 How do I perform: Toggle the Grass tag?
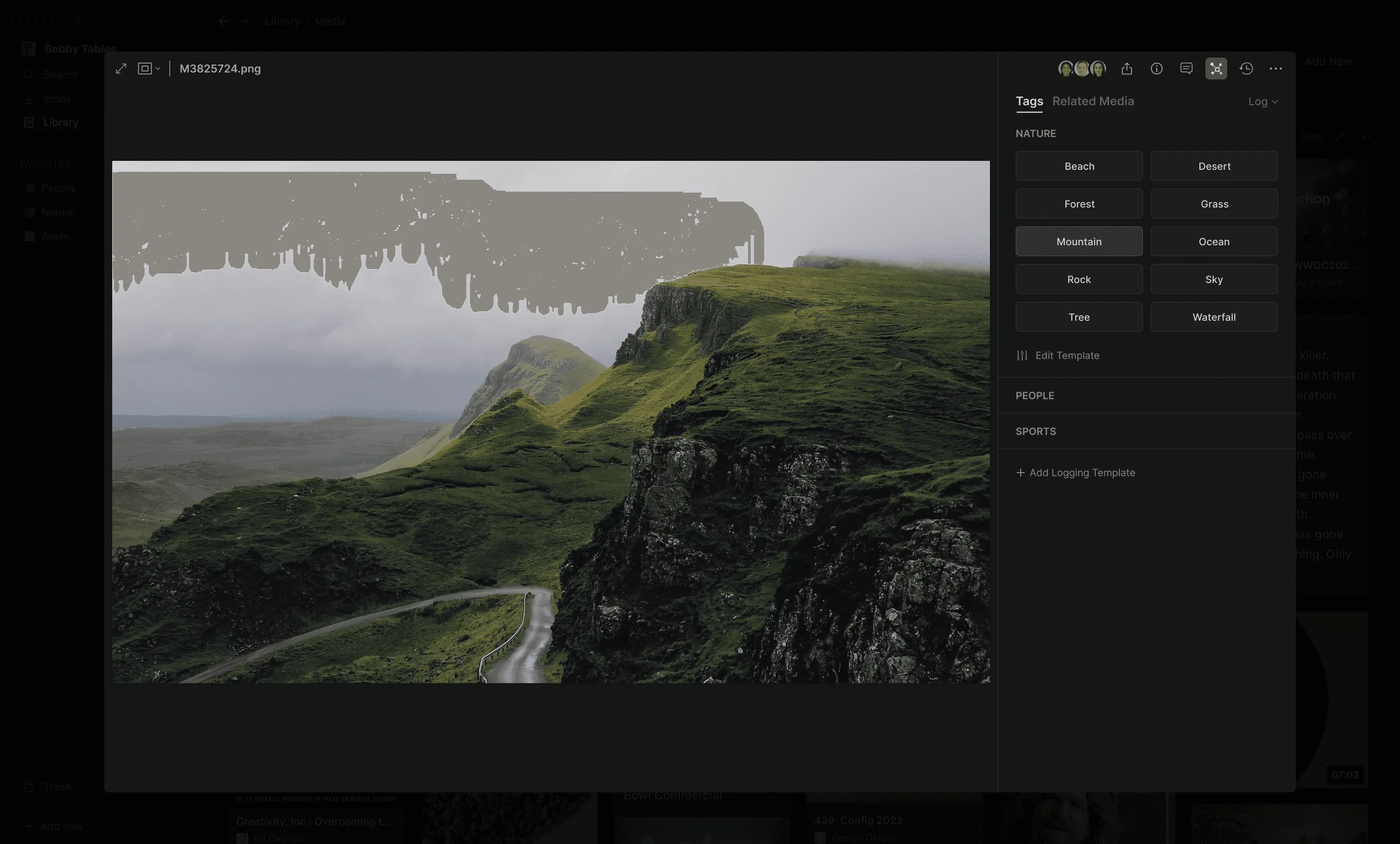click(1214, 204)
